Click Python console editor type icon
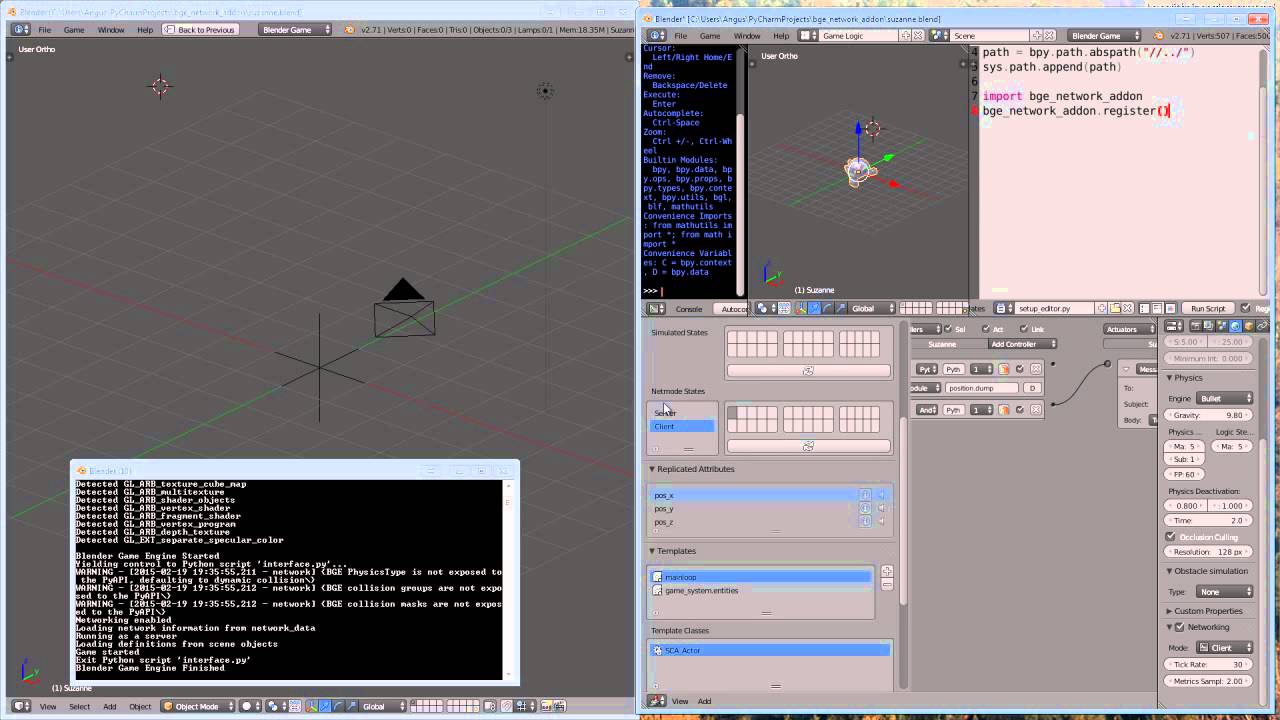Image resolution: width=1280 pixels, height=720 pixels. click(658, 308)
